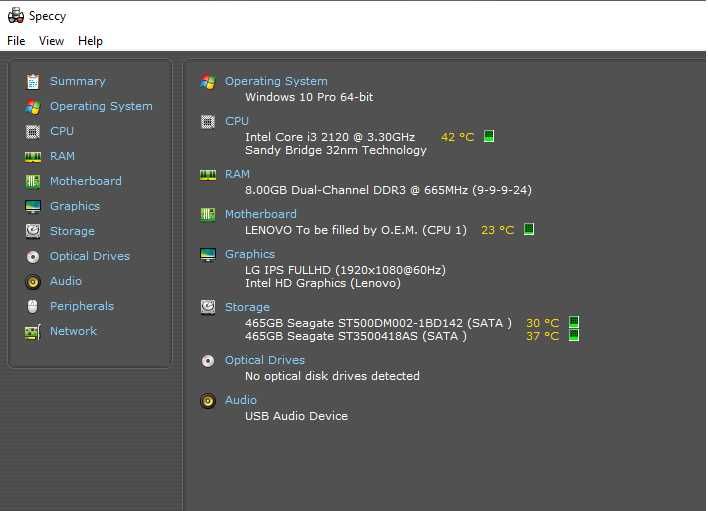This screenshot has width=708, height=511.
Task: Select Optical Drives in the sidebar
Action: pyautogui.click(x=89, y=256)
